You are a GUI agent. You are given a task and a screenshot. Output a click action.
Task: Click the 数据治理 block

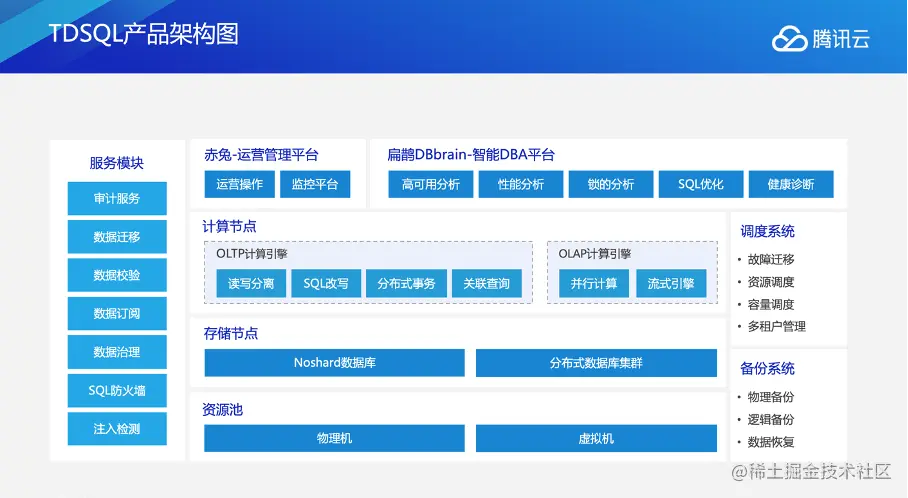pos(117,352)
